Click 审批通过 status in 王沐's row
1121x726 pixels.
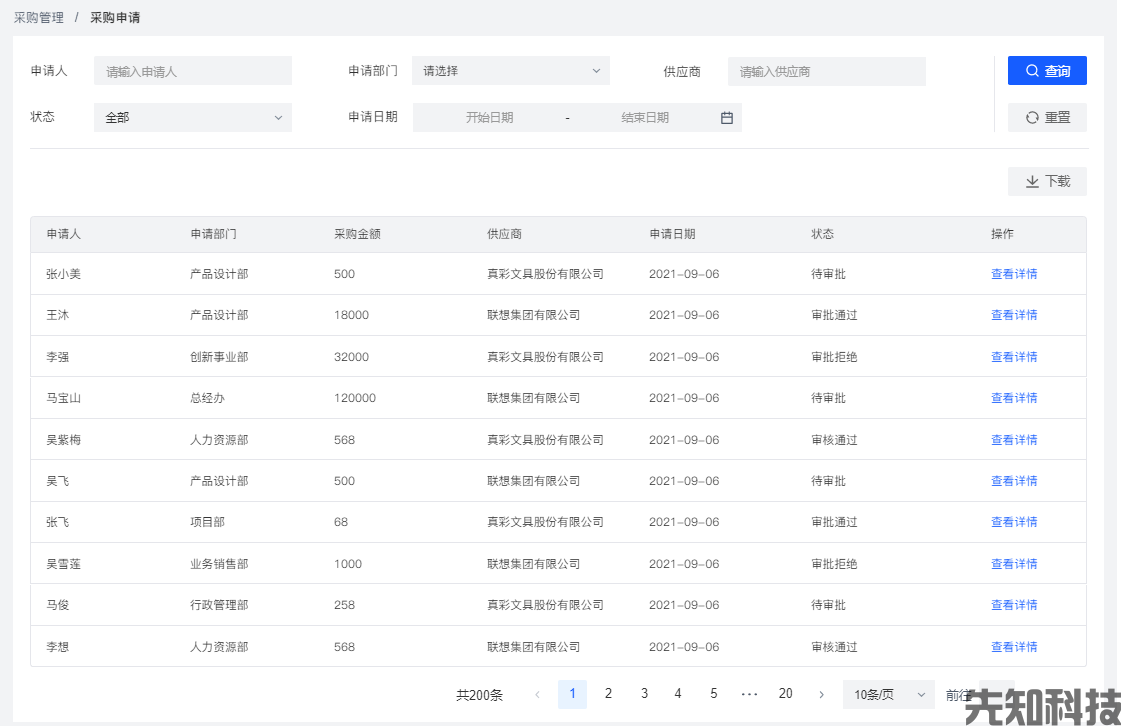[834, 315]
